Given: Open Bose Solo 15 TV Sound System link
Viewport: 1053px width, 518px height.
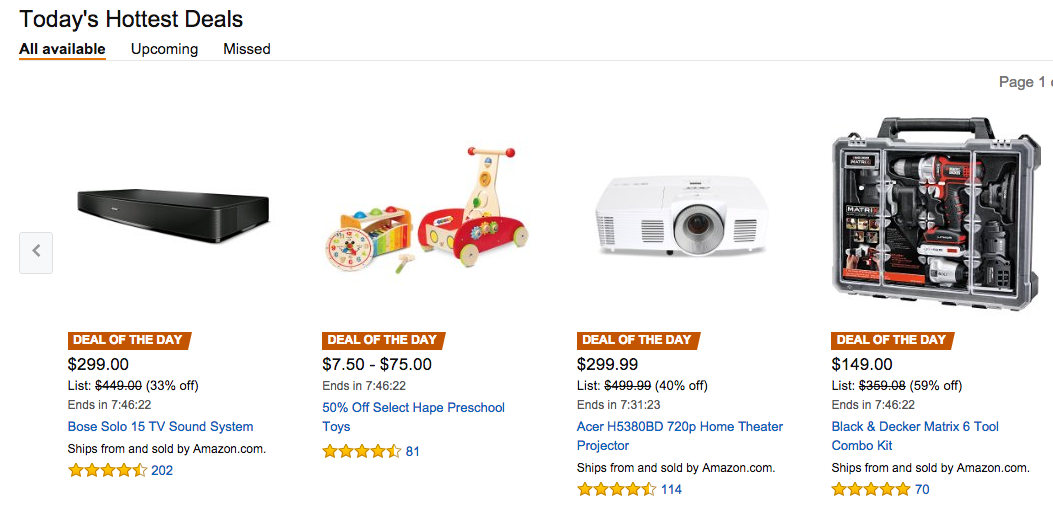Looking at the screenshot, I should 160,426.
